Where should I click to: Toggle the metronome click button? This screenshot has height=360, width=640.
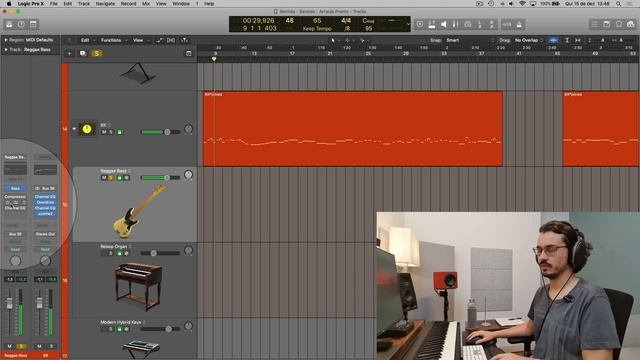pyautogui.click(x=519, y=24)
